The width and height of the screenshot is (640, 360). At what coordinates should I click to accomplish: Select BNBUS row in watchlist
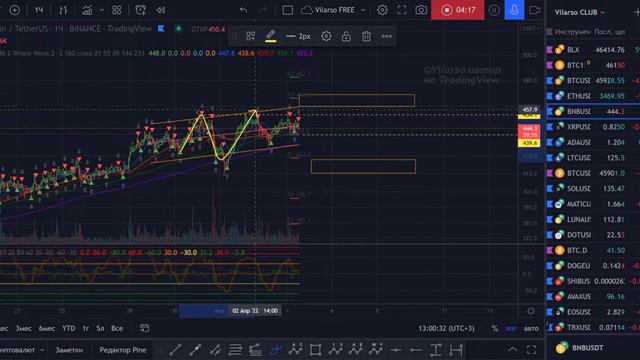[593, 111]
